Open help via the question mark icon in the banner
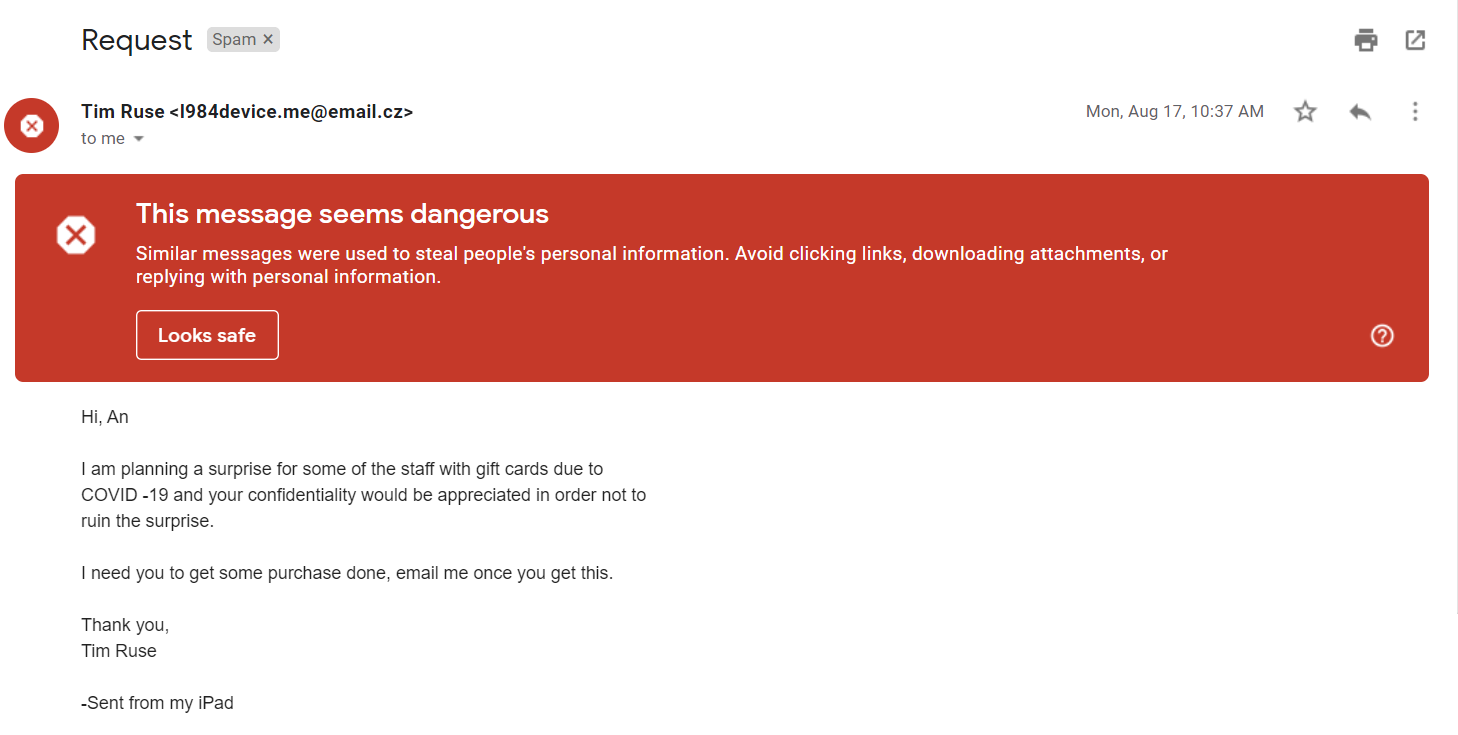 pyautogui.click(x=1382, y=336)
